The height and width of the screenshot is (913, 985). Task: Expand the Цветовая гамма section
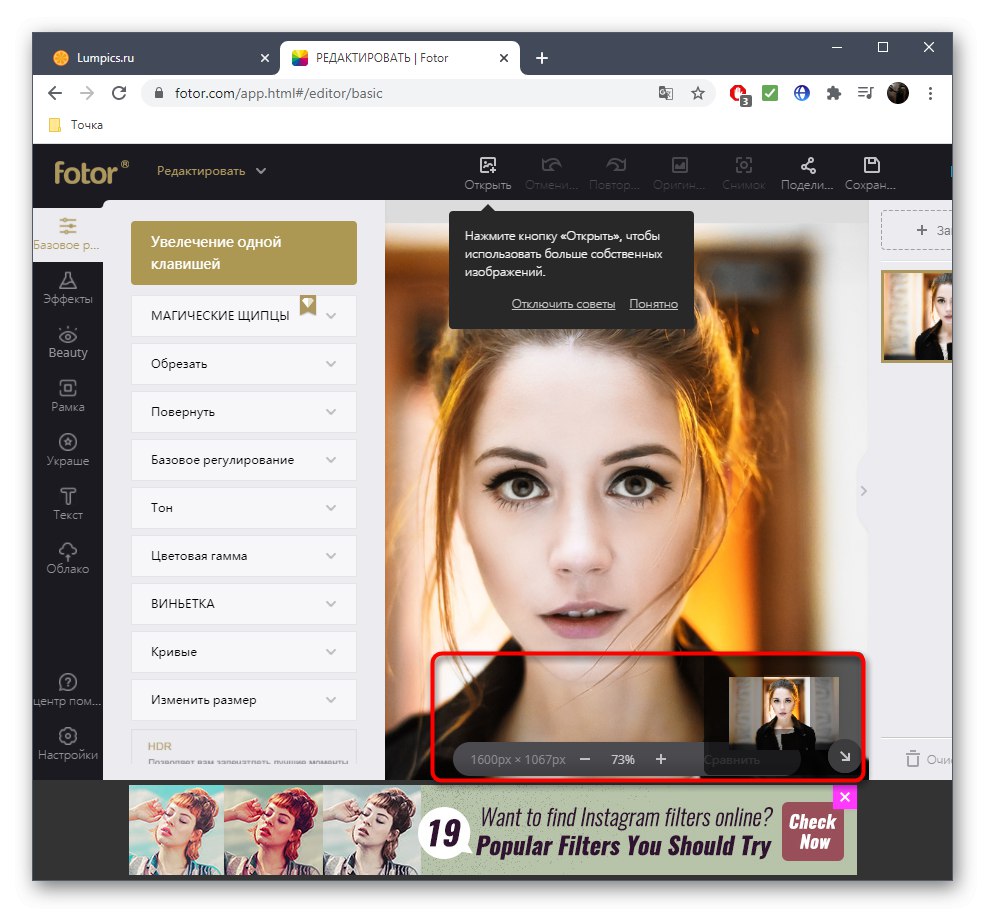tap(244, 556)
